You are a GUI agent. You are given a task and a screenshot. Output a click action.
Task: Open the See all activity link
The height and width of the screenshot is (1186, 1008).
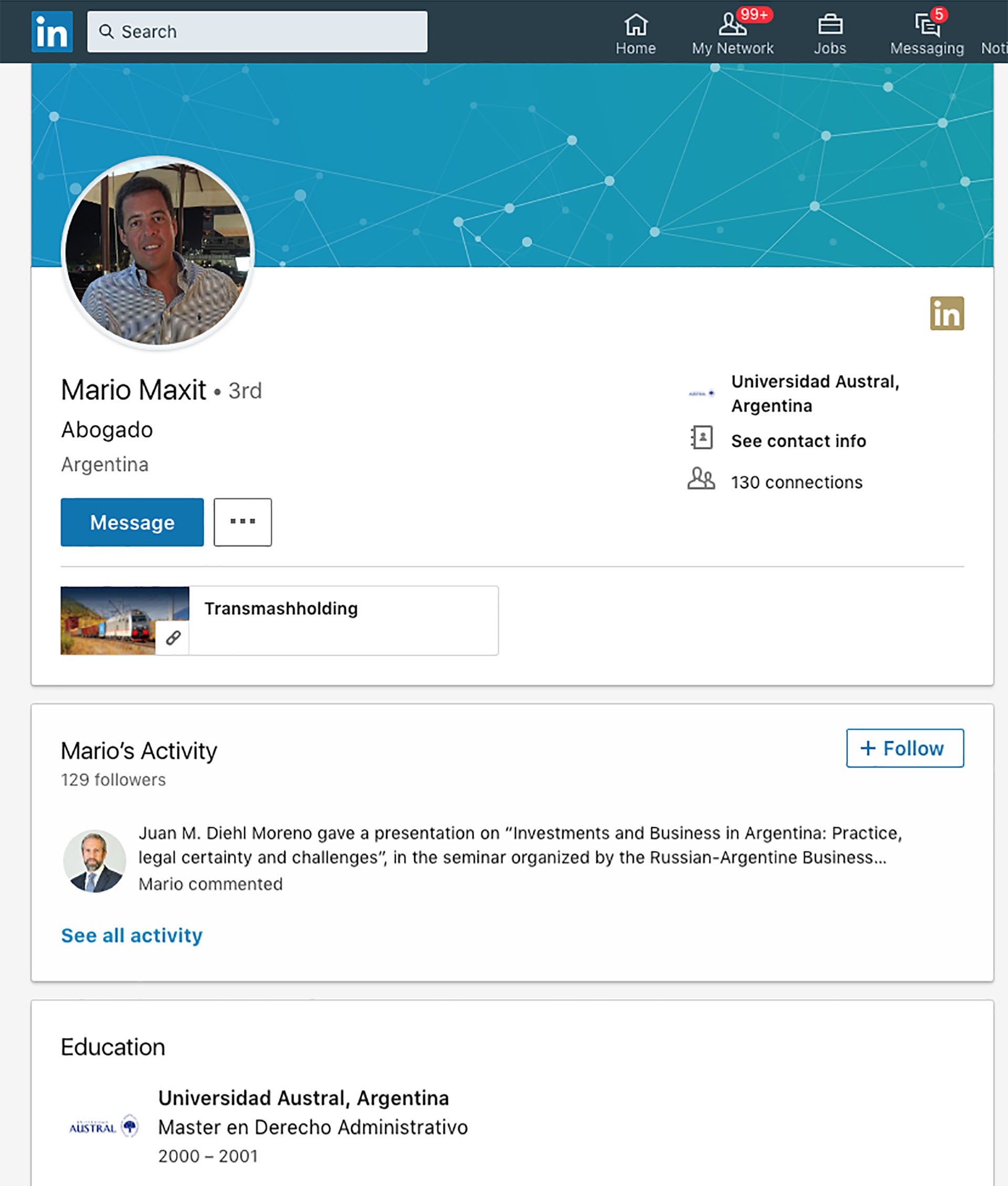[x=131, y=935]
